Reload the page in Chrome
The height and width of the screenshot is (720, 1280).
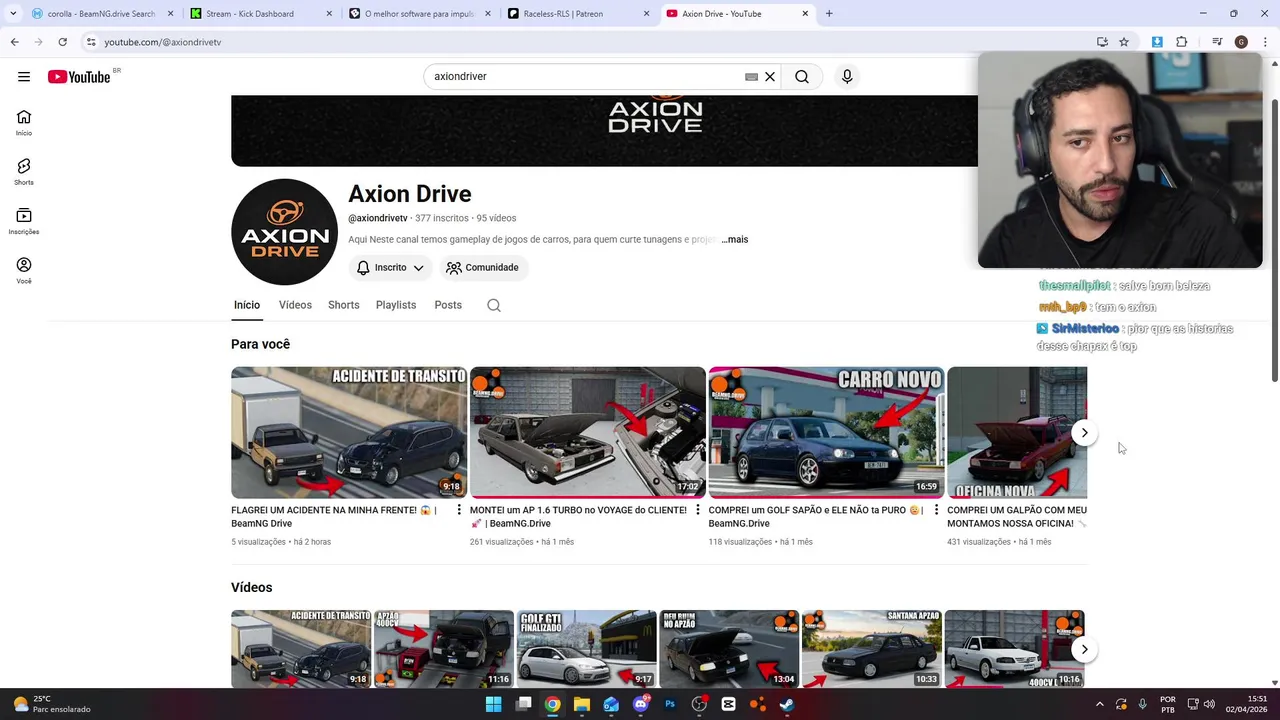click(x=62, y=42)
